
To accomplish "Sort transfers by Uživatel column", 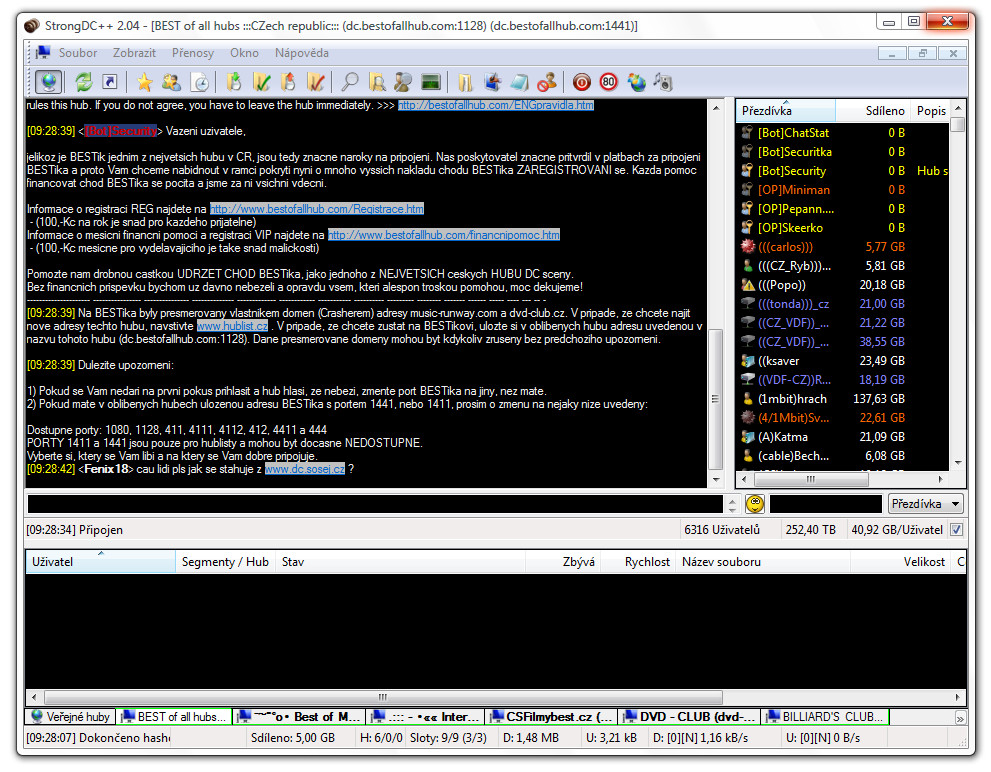I will click(100, 561).
